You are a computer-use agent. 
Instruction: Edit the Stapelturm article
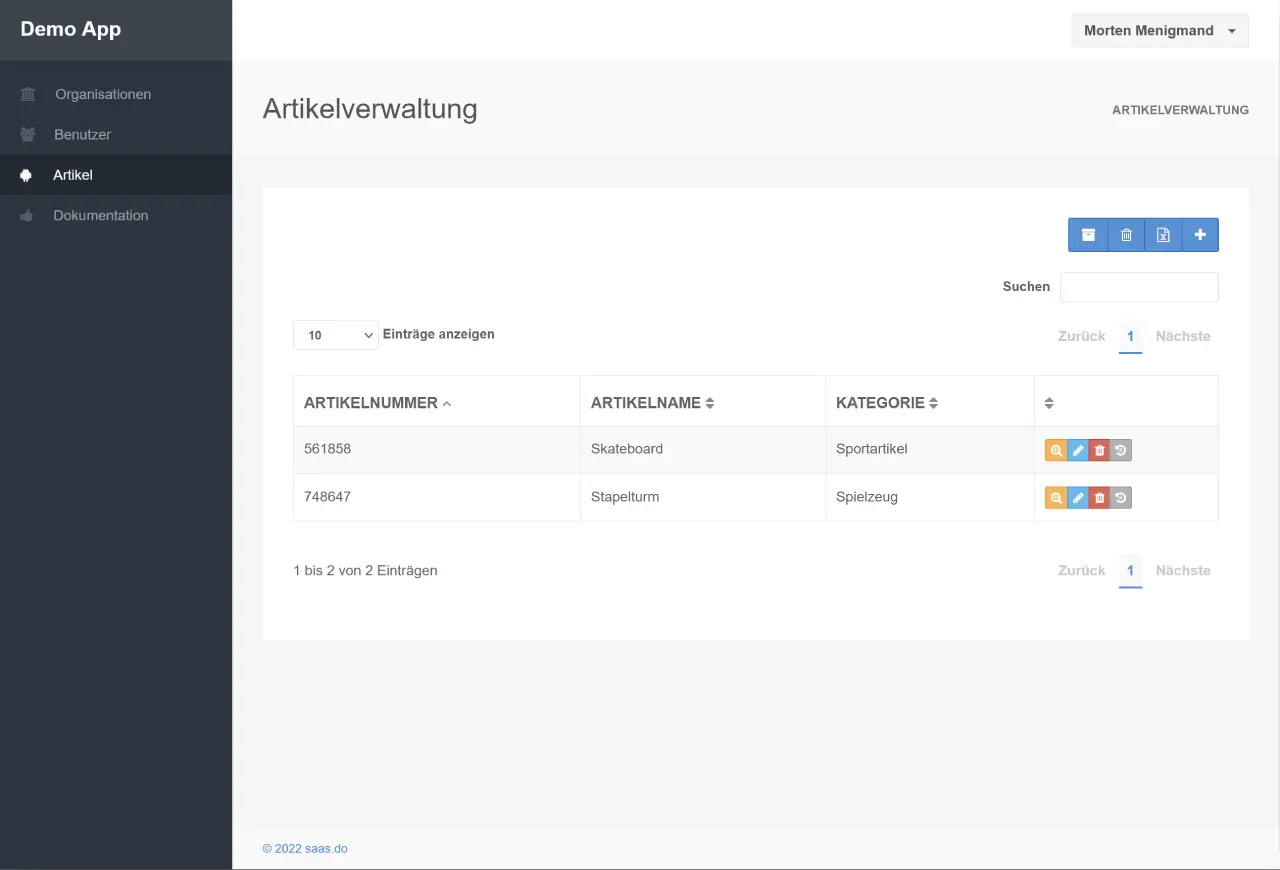(x=1078, y=497)
